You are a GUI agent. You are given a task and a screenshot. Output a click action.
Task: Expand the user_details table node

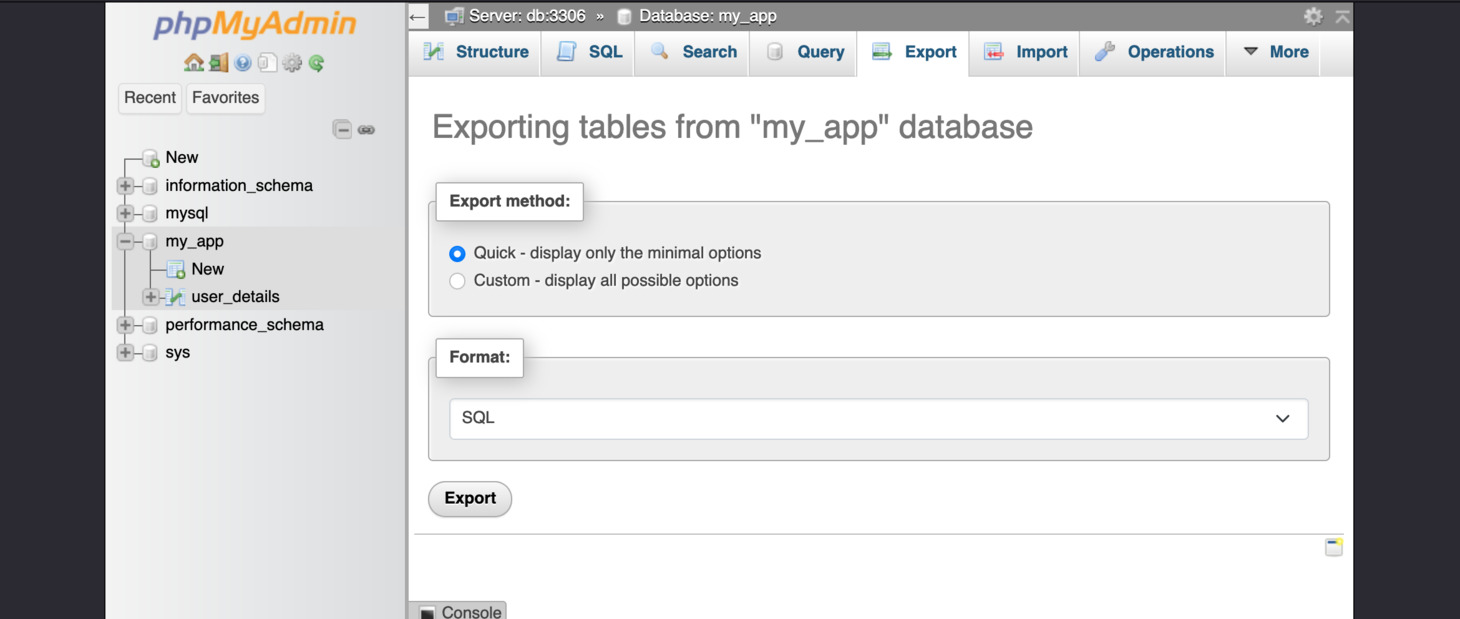[x=150, y=297]
